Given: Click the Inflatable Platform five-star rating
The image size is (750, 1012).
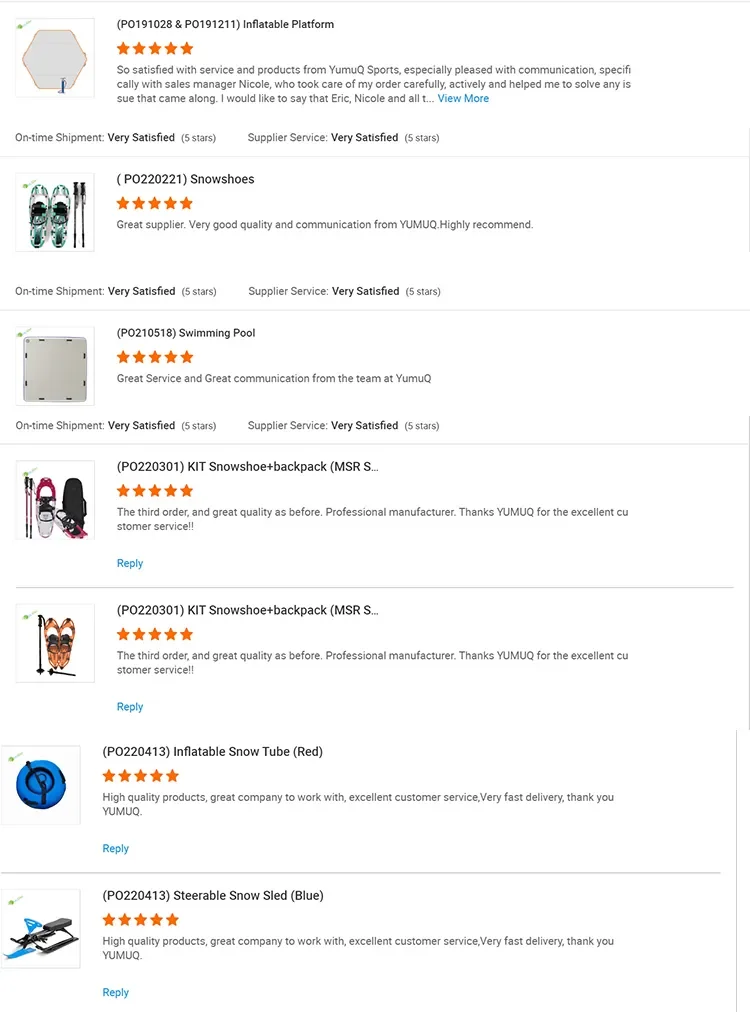Looking at the screenshot, I should coord(155,48).
